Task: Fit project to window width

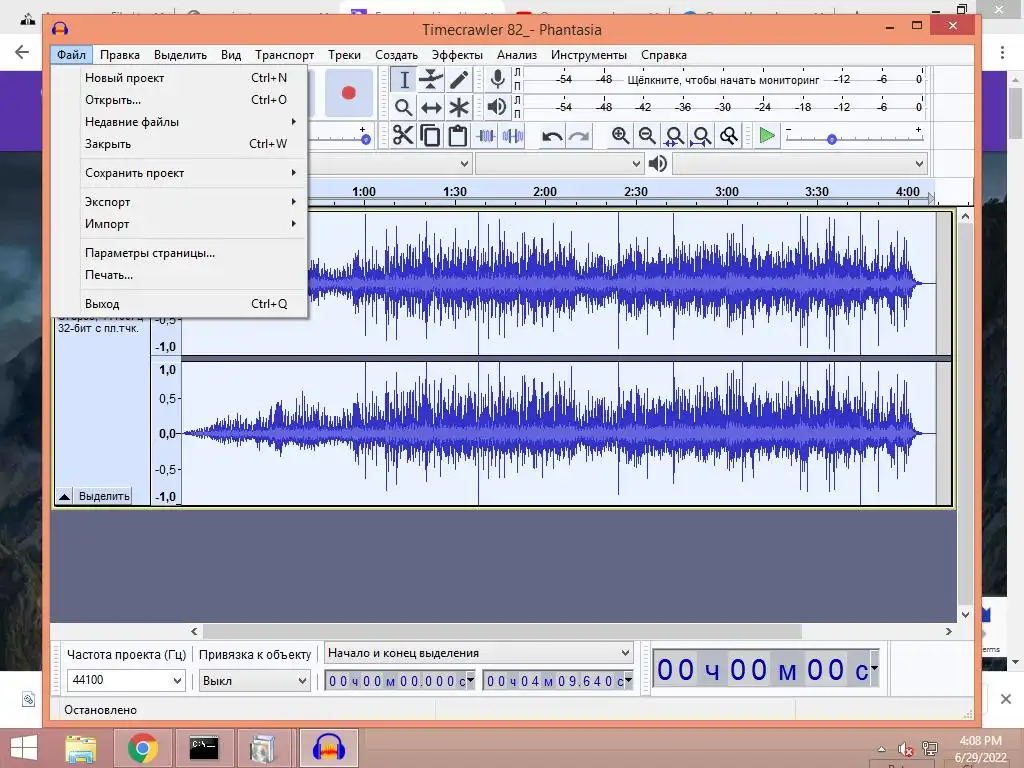Action: click(x=701, y=136)
